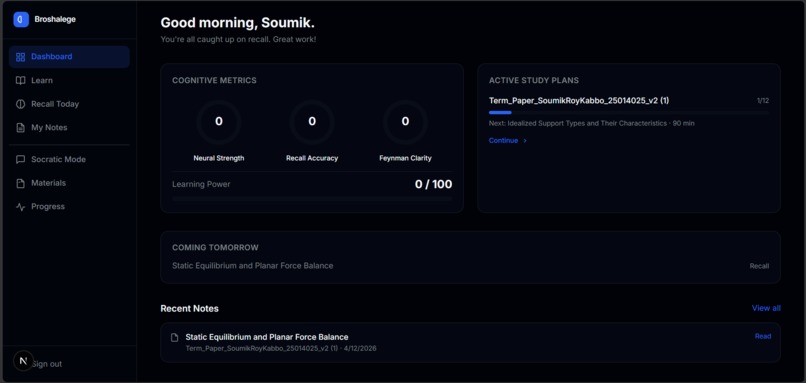Click the caught up on recall message
The width and height of the screenshot is (806, 383).
click(238, 39)
